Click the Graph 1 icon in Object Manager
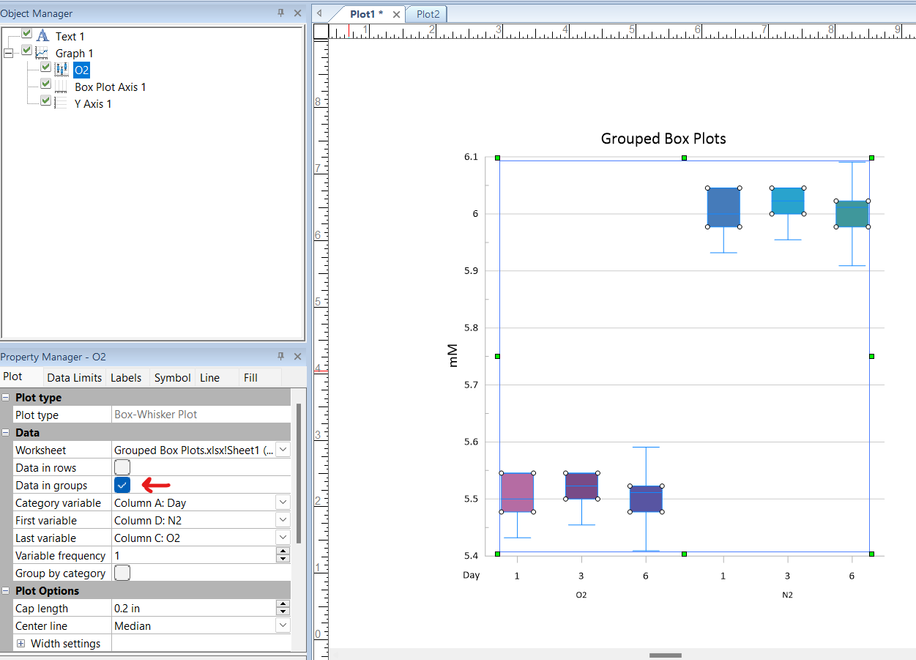 pos(42,53)
